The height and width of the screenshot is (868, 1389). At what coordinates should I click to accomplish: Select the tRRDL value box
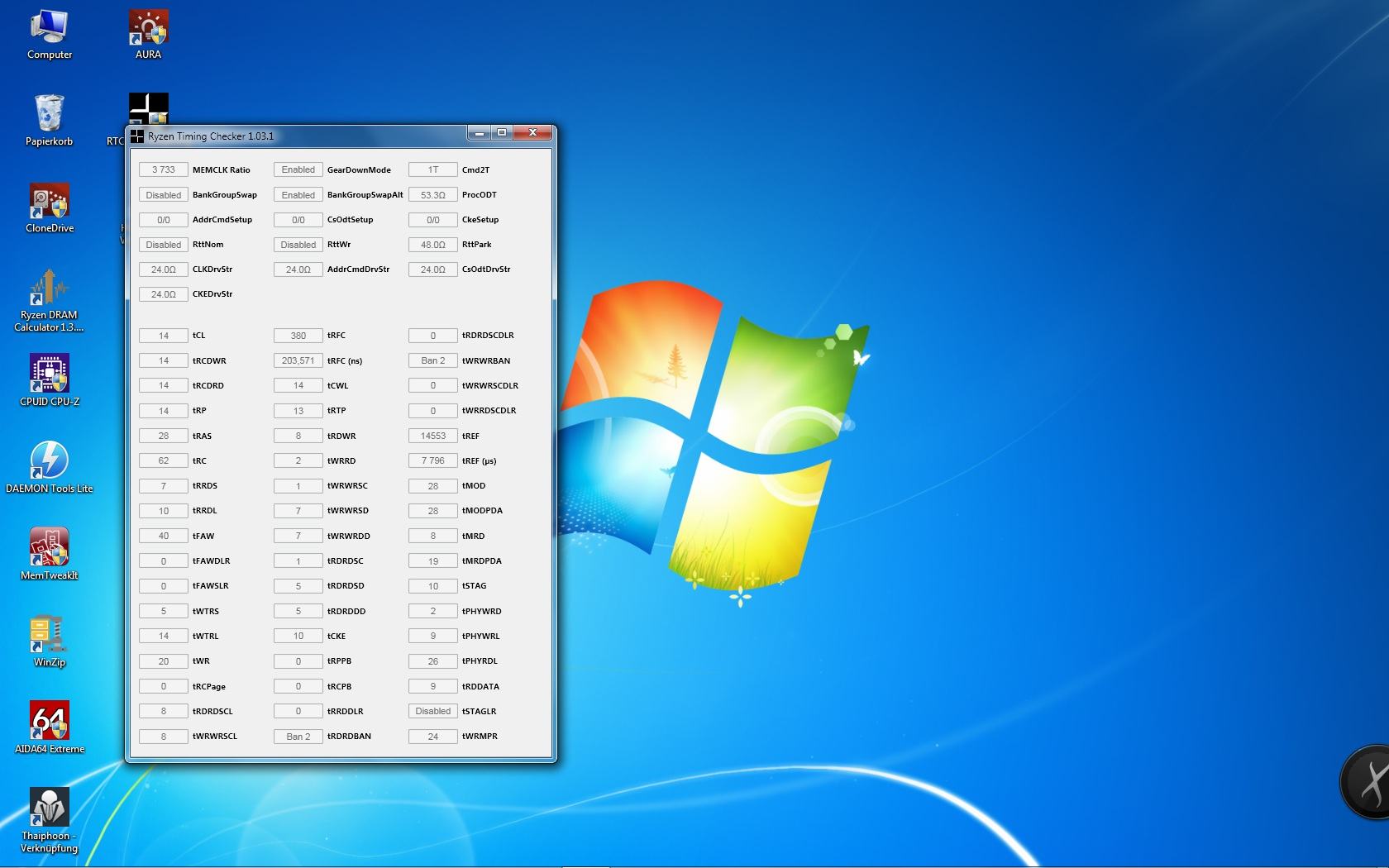point(164,511)
